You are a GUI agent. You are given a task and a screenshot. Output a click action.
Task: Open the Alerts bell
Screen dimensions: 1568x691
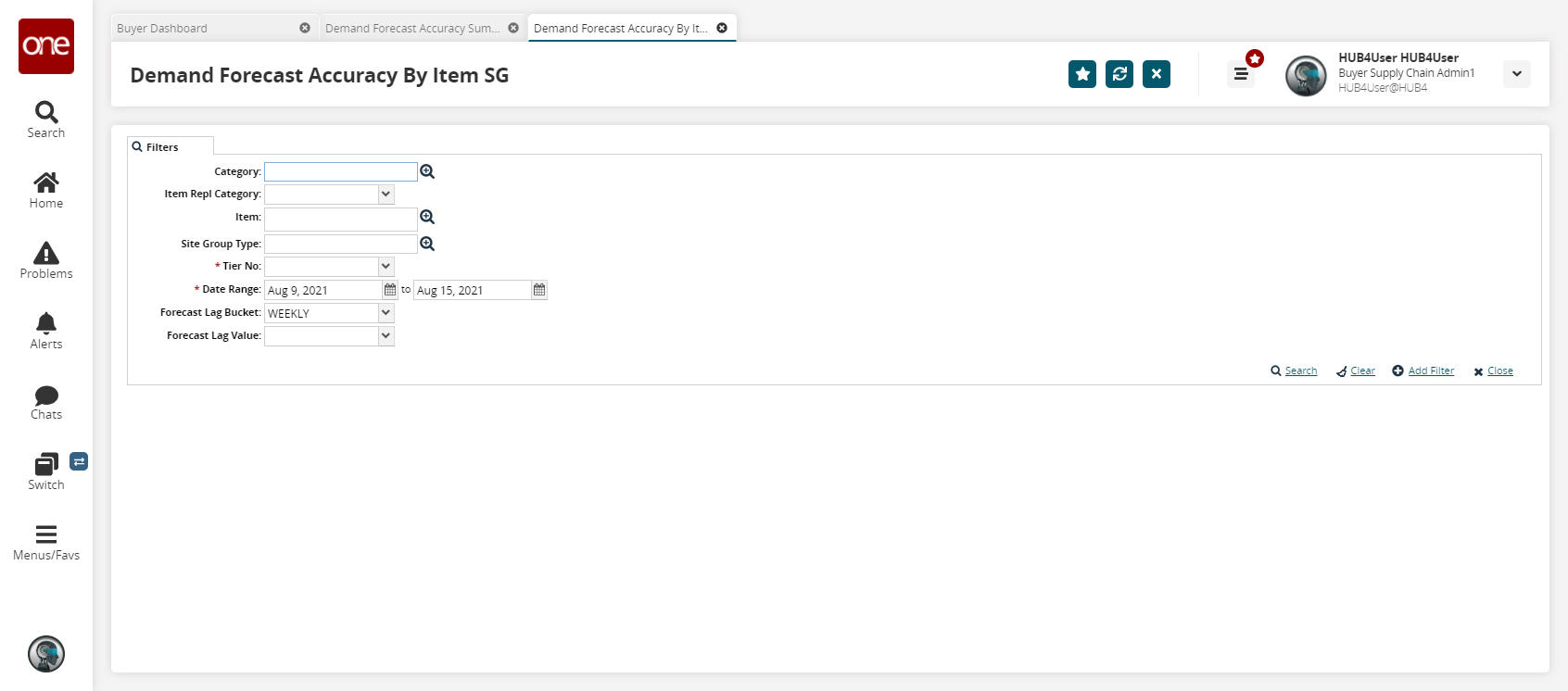click(46, 332)
